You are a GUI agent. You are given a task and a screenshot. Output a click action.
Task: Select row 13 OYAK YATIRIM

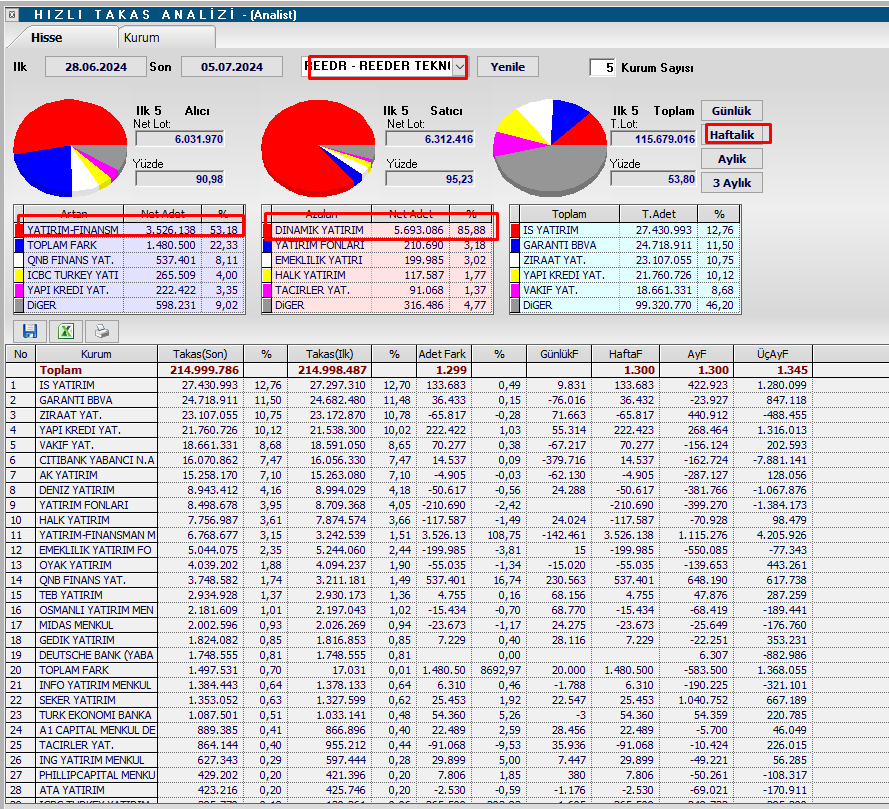tap(409, 565)
